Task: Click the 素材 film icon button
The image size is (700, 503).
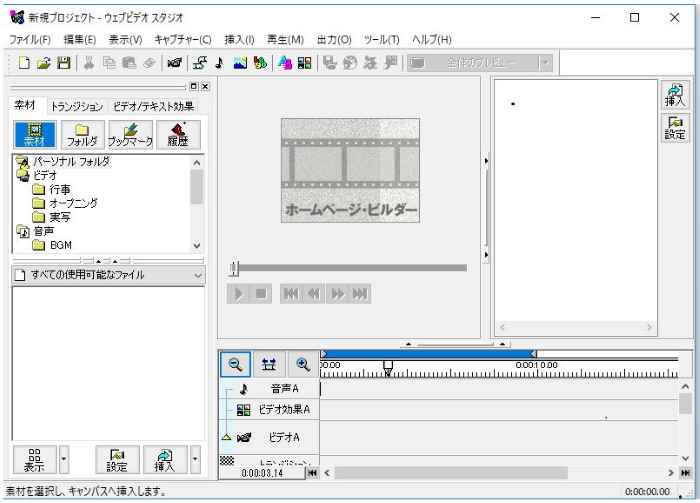Action: (x=35, y=134)
